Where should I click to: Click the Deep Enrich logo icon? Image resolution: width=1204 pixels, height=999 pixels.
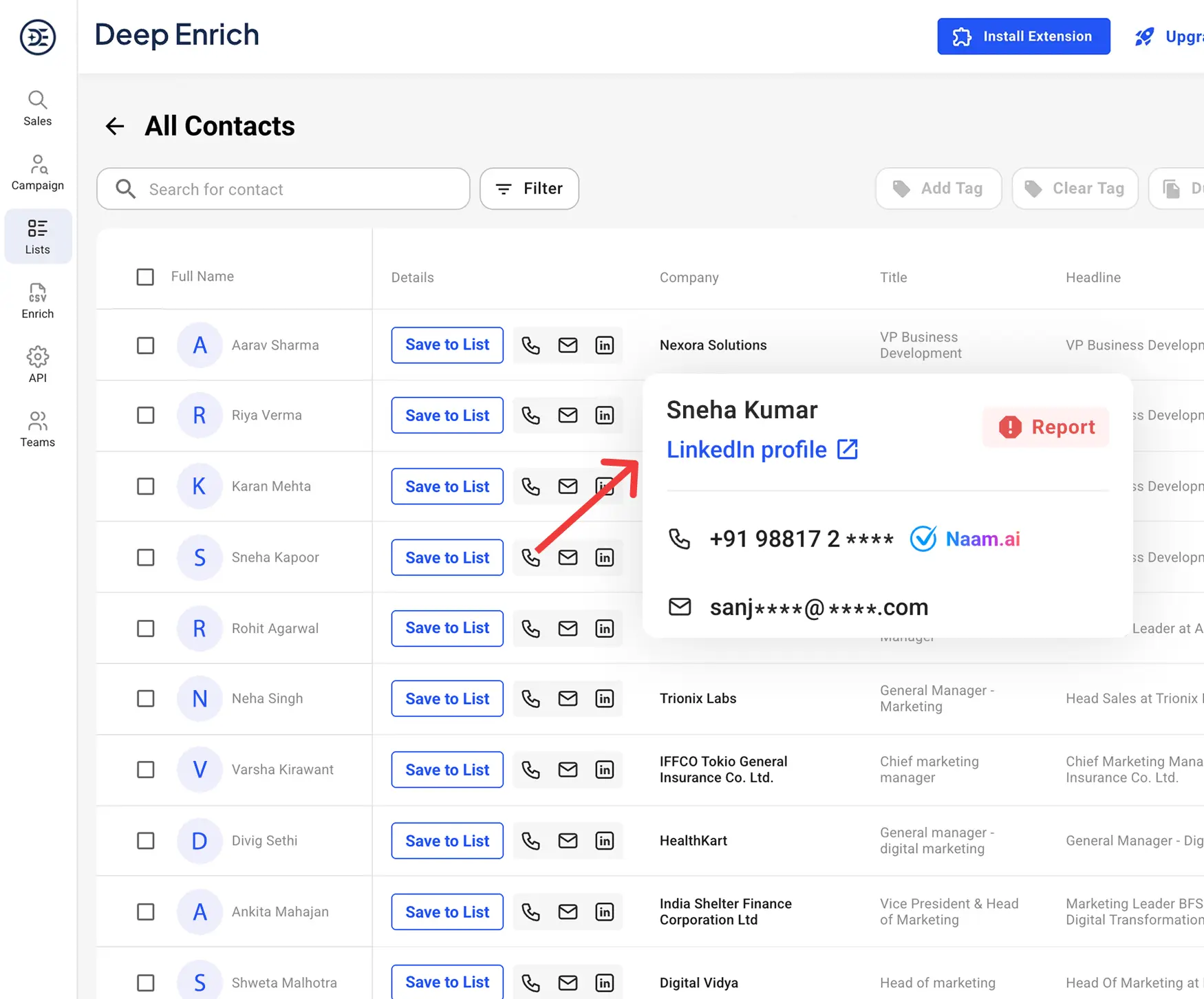pyautogui.click(x=38, y=37)
